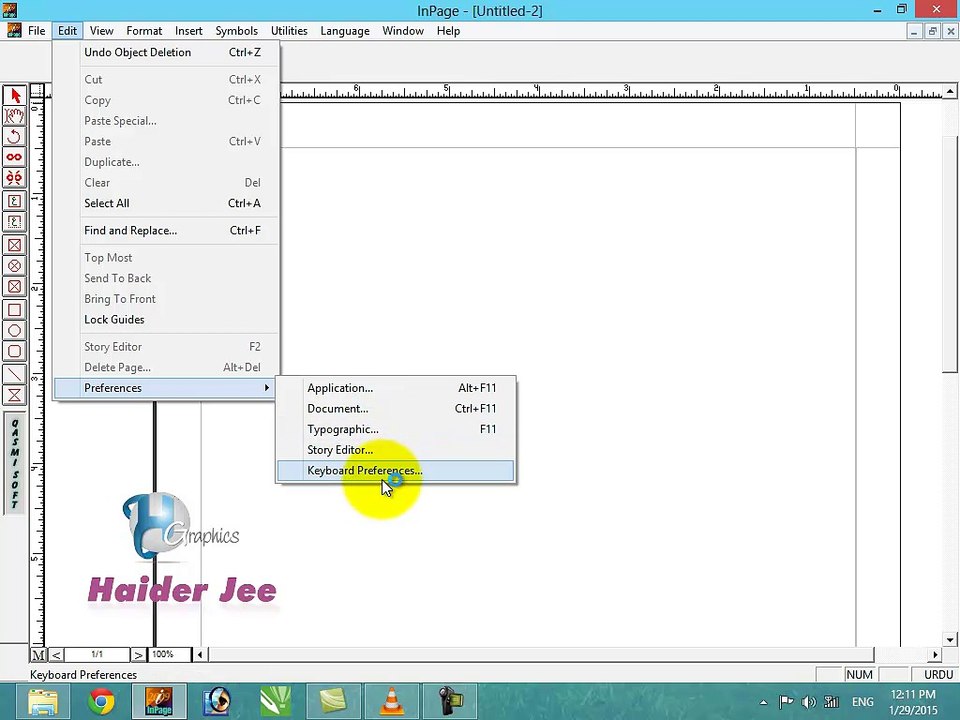Open the Language menu
The width and height of the screenshot is (960, 720).
coord(345,31)
